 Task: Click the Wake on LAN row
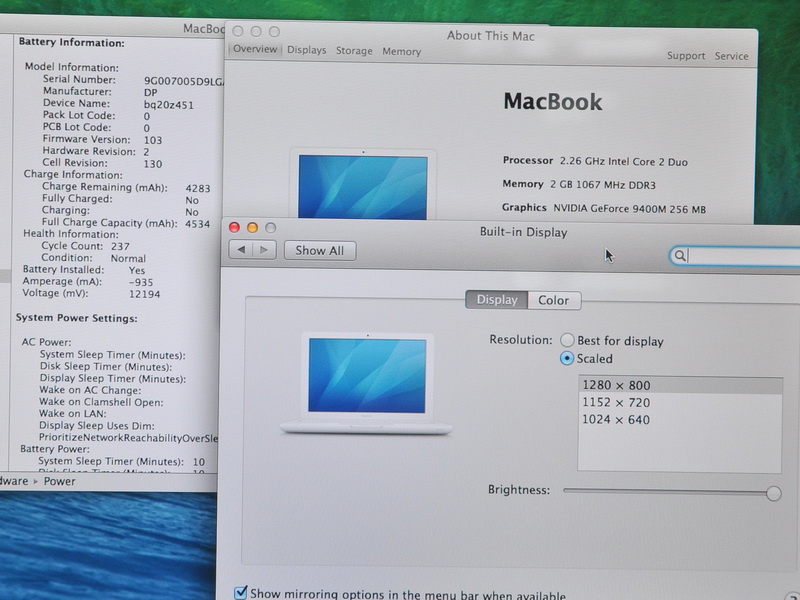click(72, 414)
